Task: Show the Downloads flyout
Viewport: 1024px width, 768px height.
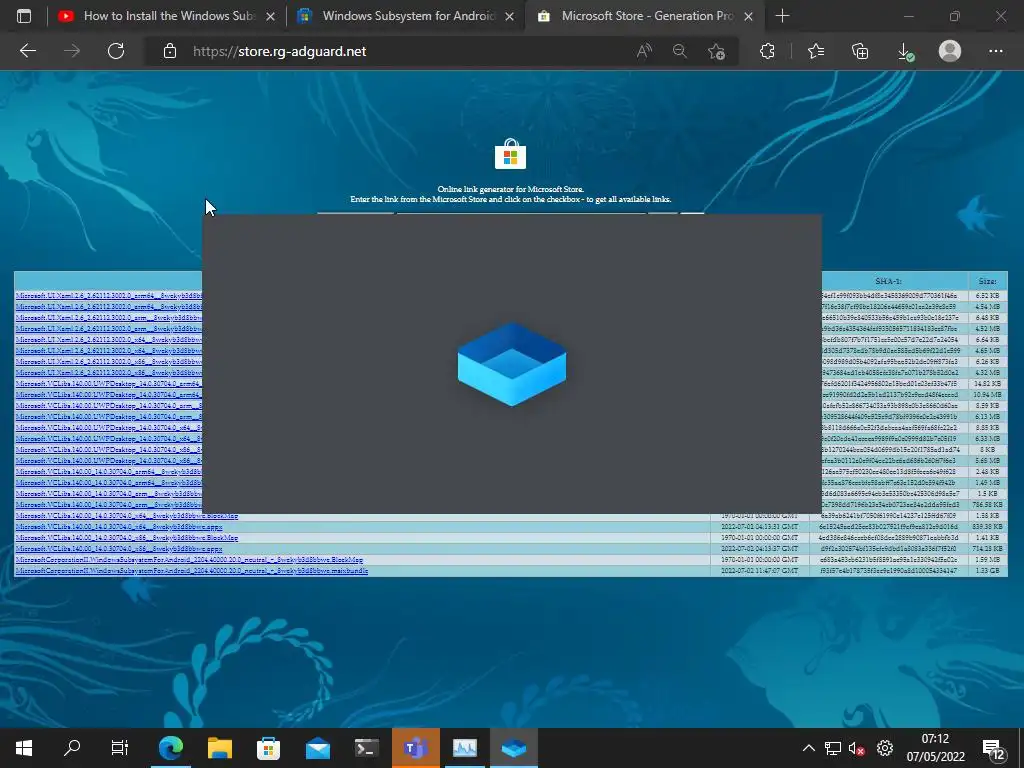Action: point(905,51)
